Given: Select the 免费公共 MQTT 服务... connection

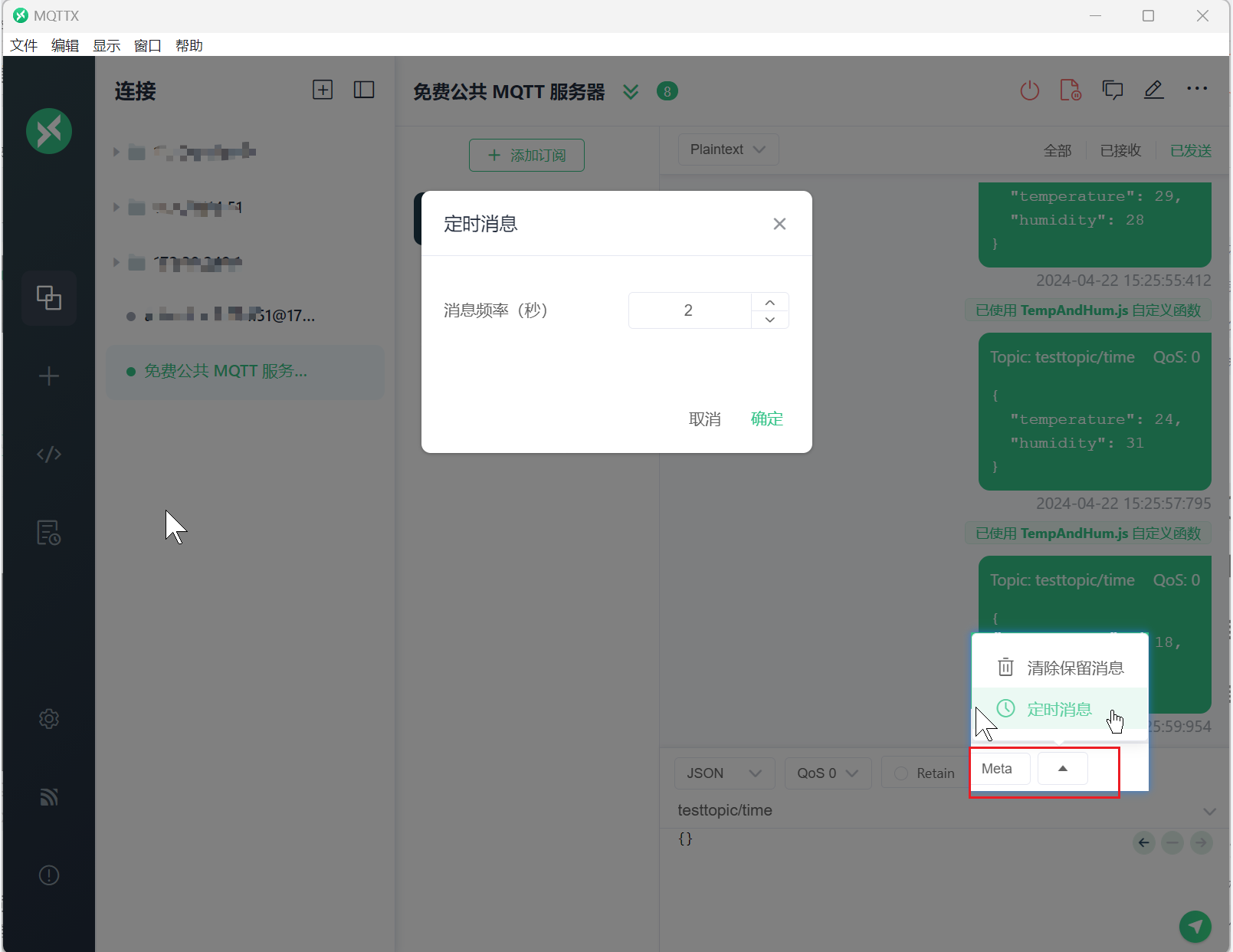Looking at the screenshot, I should [245, 372].
